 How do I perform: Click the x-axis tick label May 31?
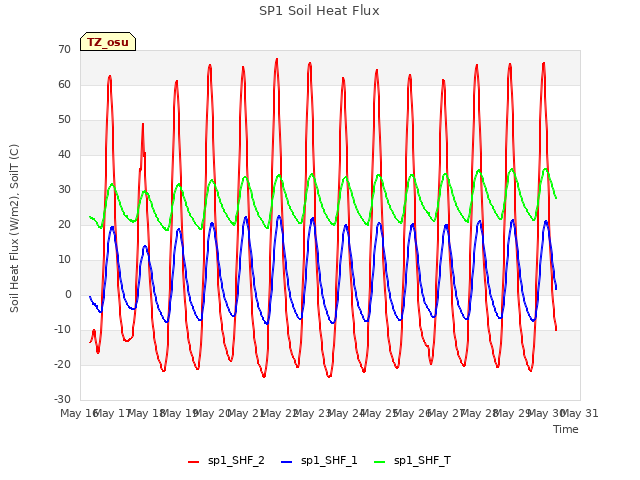pyautogui.click(x=580, y=413)
